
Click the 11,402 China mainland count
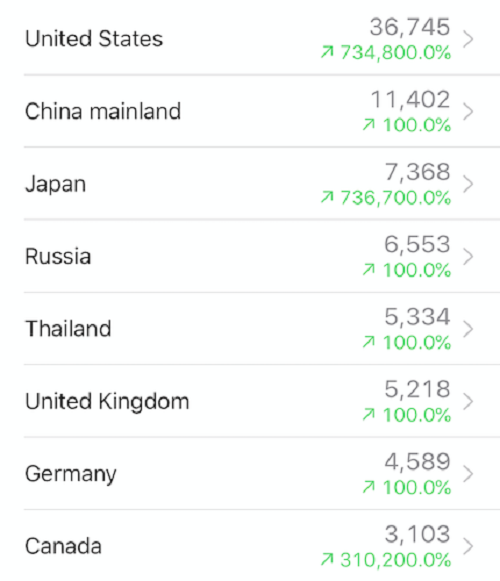(411, 100)
